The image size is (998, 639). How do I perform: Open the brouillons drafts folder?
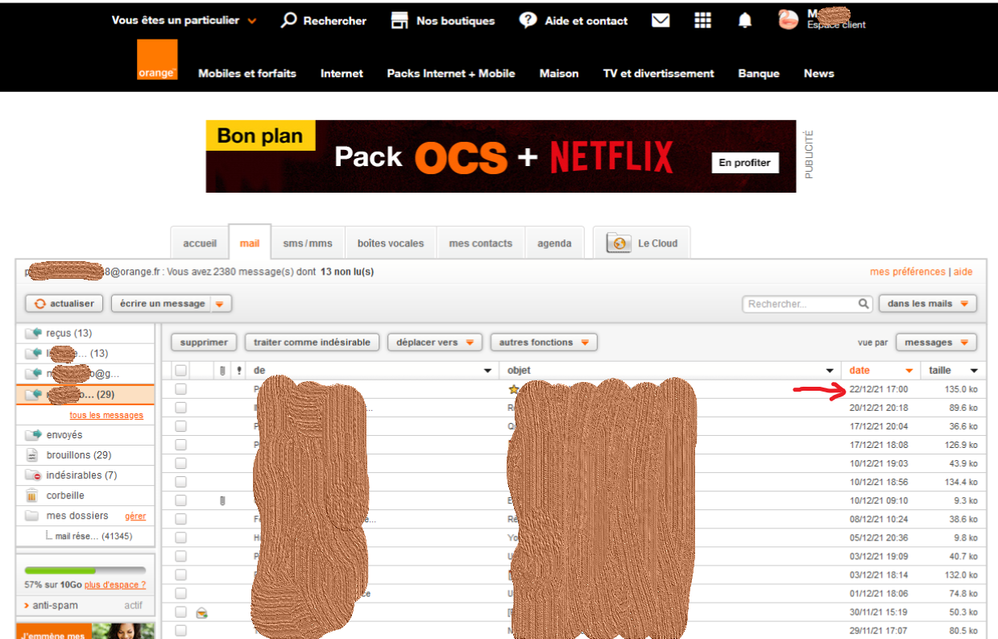(78, 455)
